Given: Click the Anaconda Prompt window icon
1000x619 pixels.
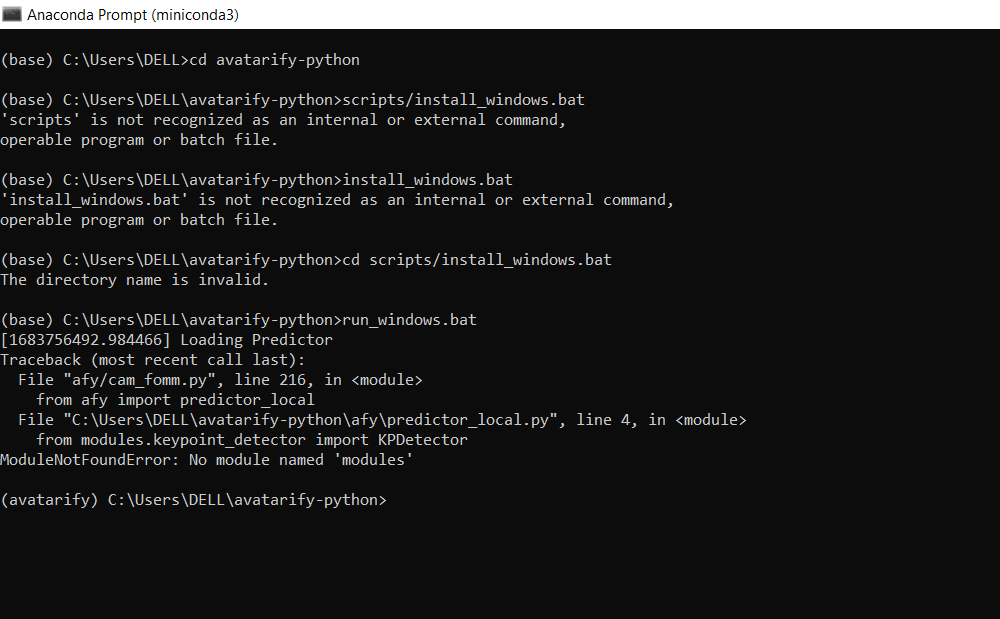Looking at the screenshot, I should [12, 14].
